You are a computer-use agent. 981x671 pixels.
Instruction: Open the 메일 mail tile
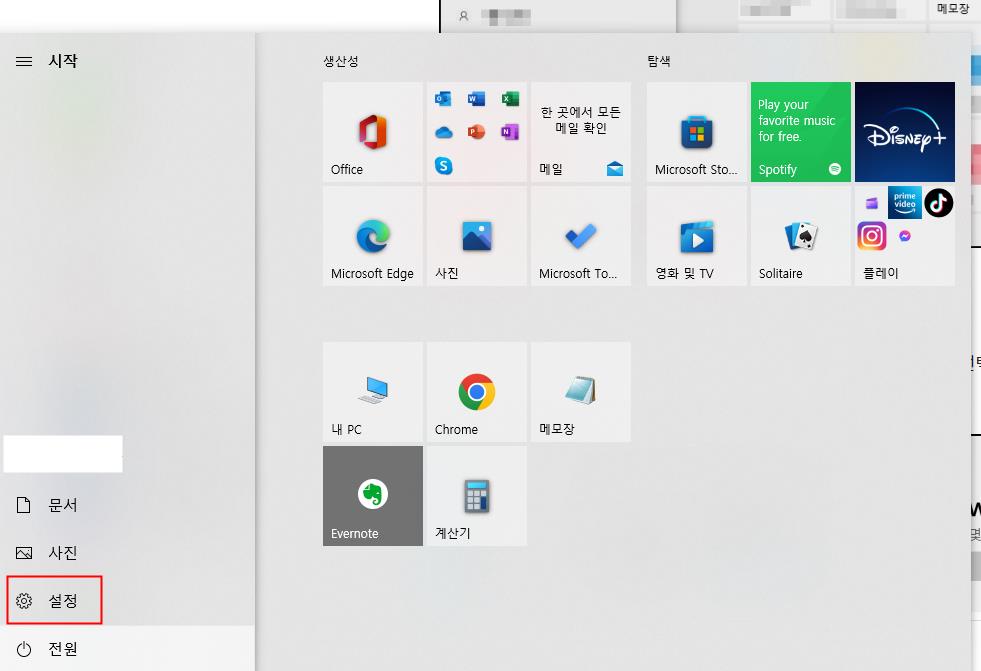pyautogui.click(x=581, y=132)
